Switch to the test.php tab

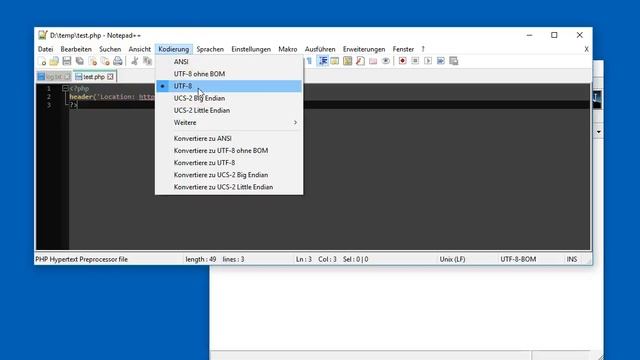click(94, 77)
